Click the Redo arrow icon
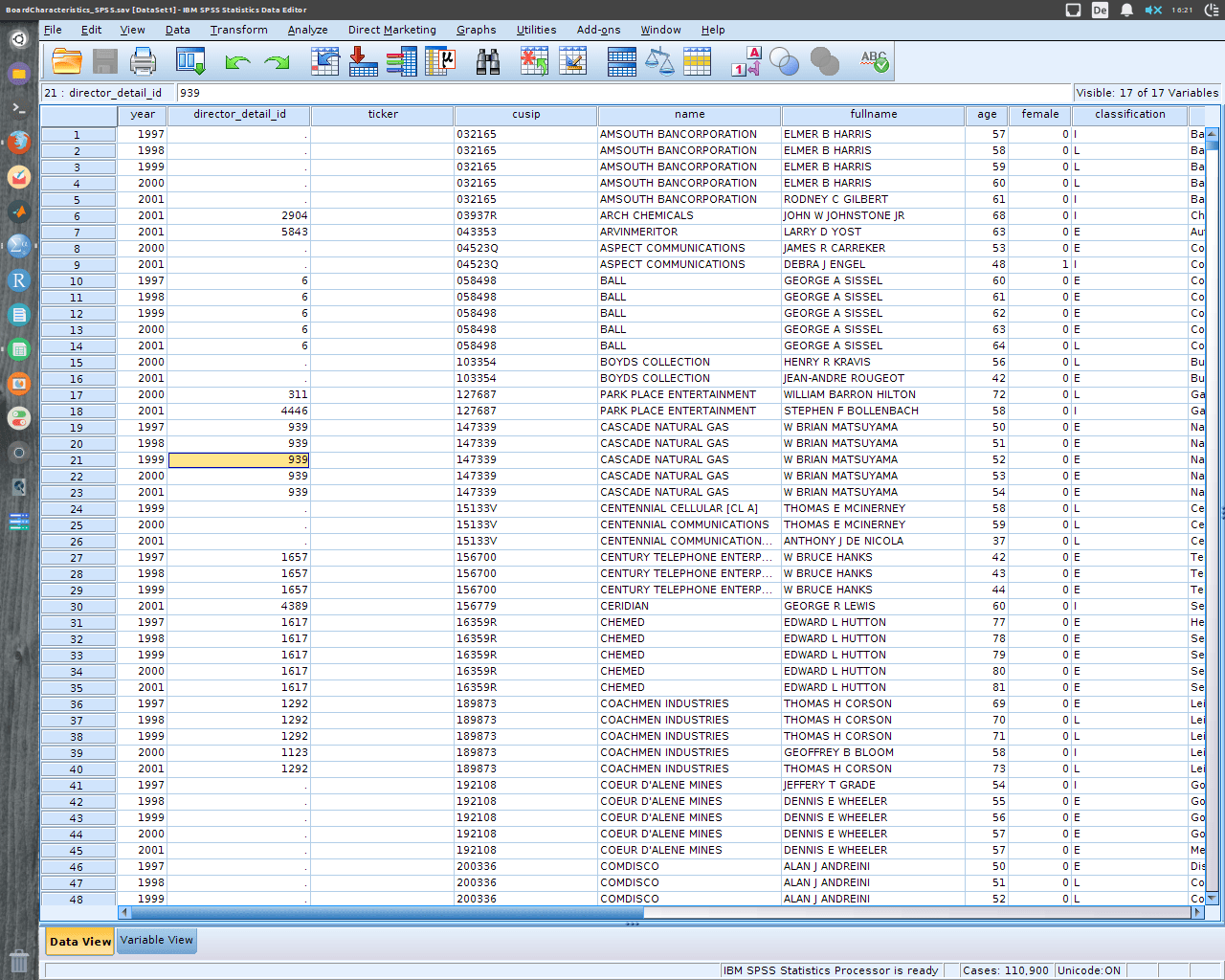 click(278, 60)
